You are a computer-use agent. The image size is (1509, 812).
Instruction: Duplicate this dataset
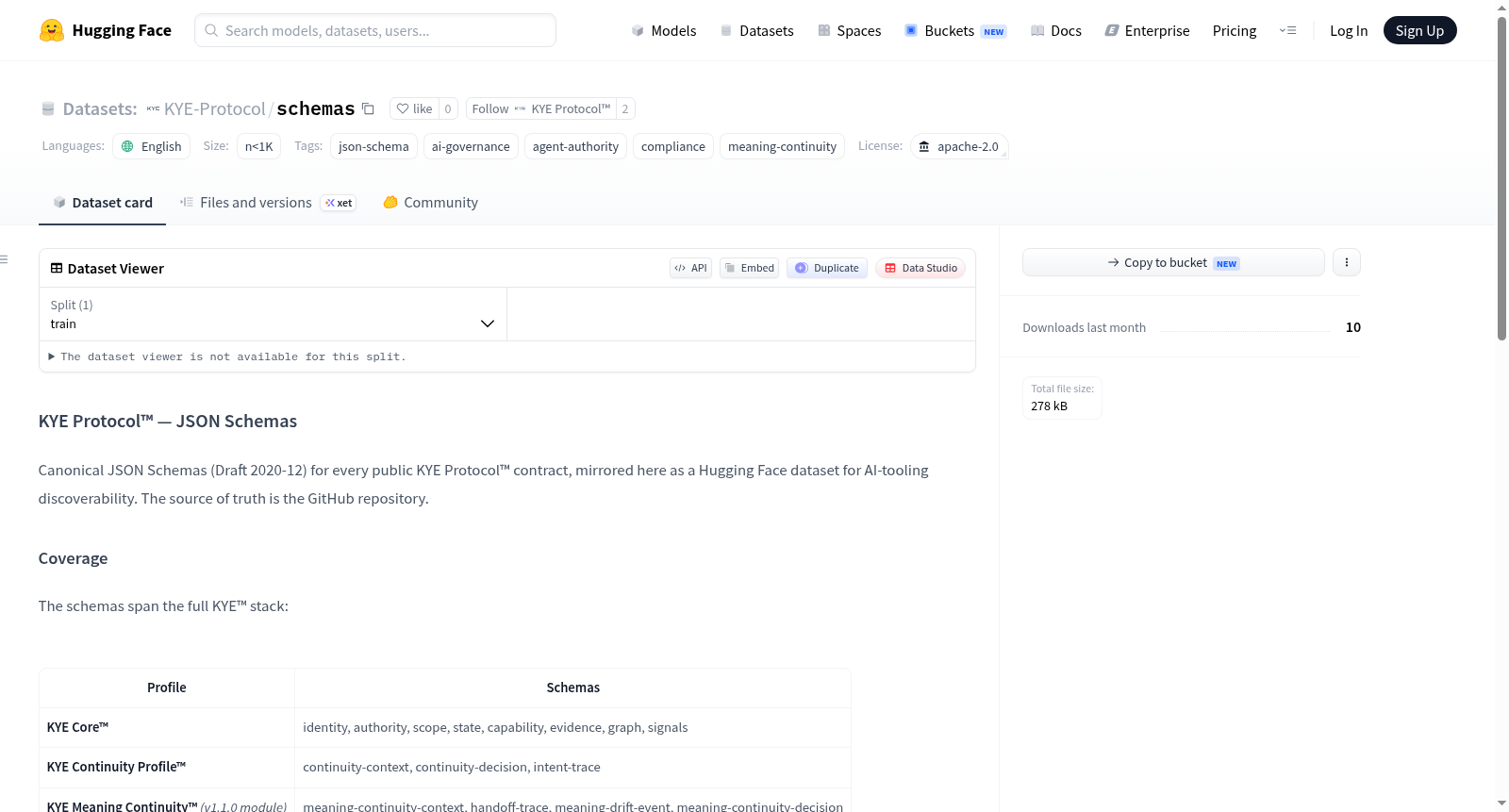(827, 268)
